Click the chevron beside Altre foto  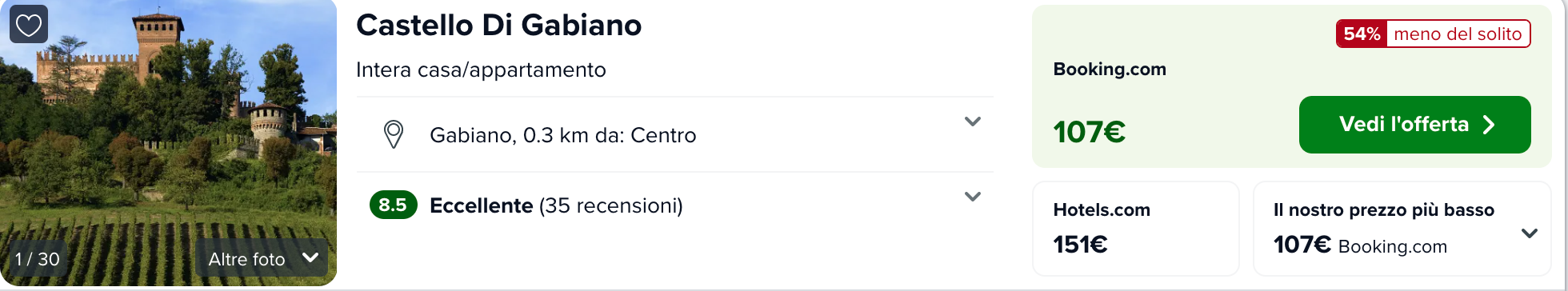pos(310,257)
